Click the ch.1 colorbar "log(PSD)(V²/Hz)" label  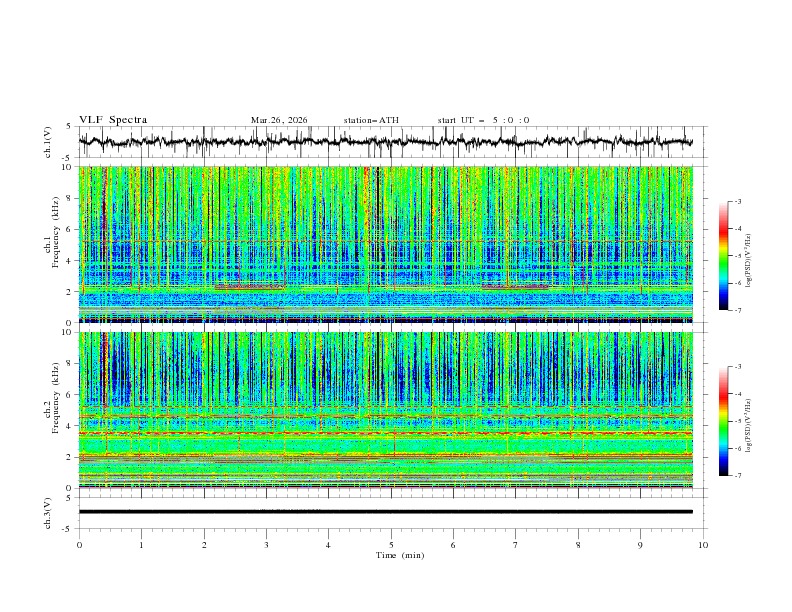click(x=748, y=261)
